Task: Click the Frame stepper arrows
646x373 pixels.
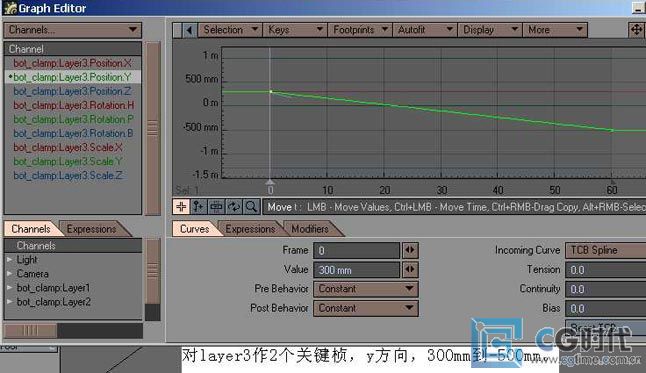Action: click(x=410, y=250)
